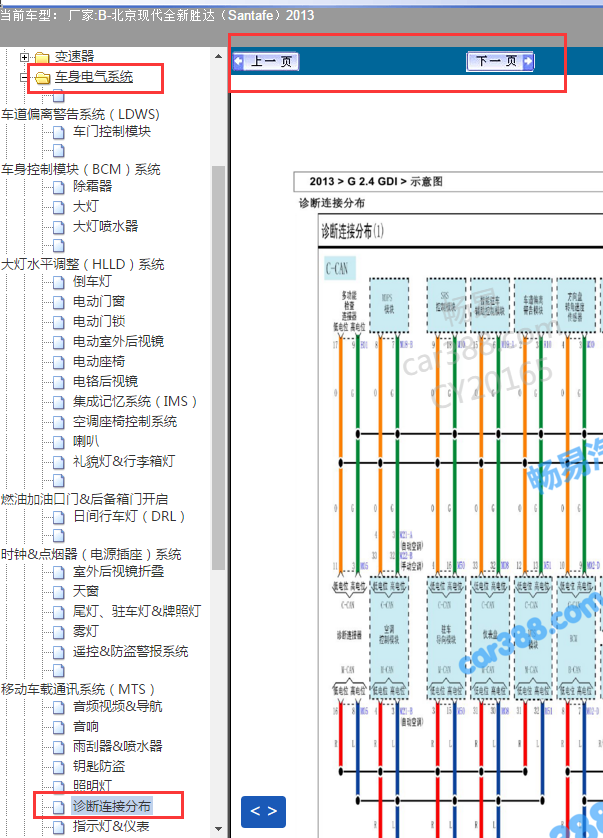This screenshot has height=838, width=603.
Task: Open the 室外后视镜折叠 page
Action: coord(118,571)
